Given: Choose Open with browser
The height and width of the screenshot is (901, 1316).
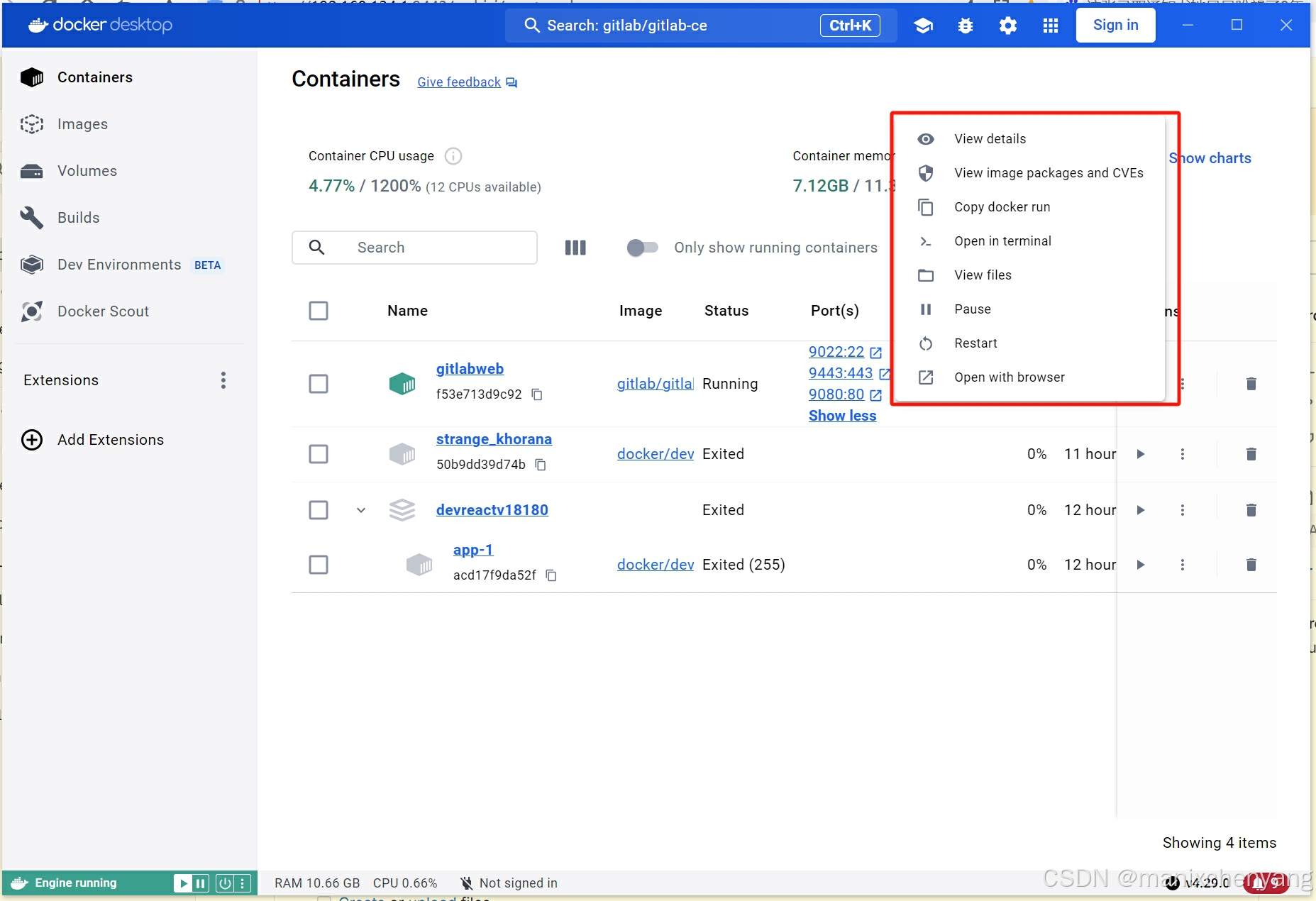Looking at the screenshot, I should click(x=1029, y=377).
